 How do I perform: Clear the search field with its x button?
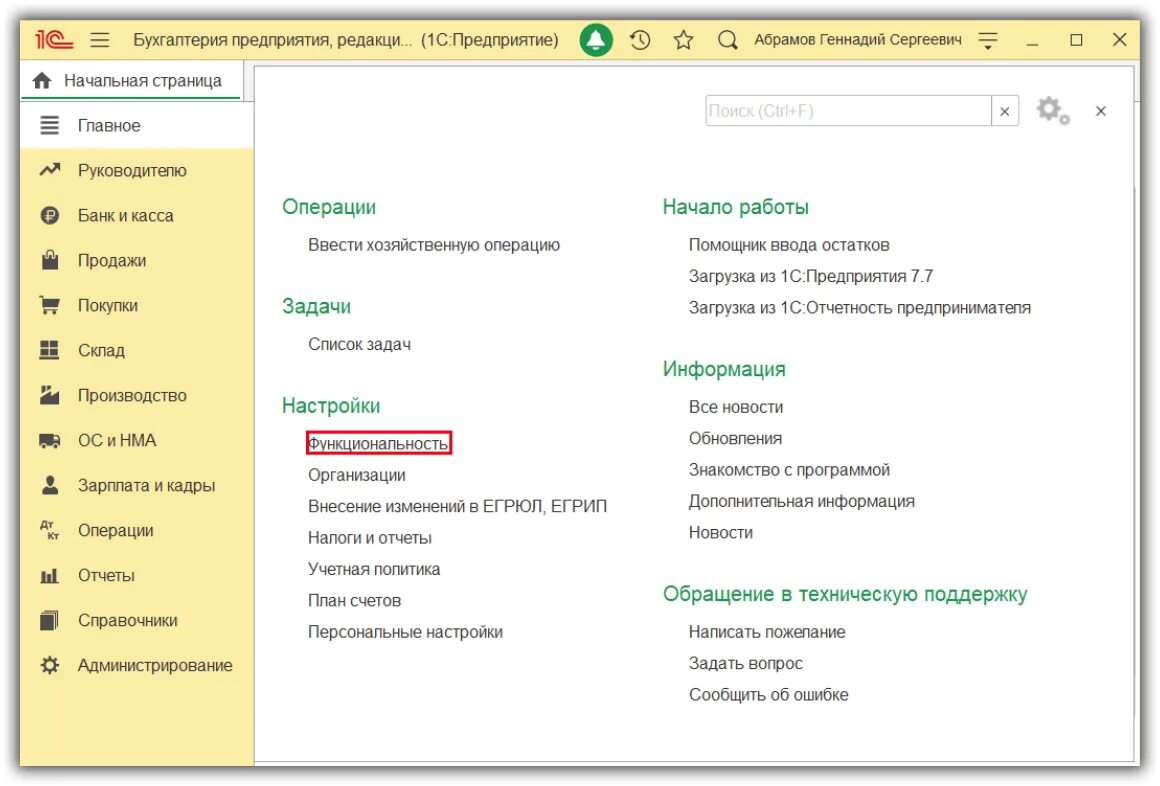click(x=1005, y=111)
